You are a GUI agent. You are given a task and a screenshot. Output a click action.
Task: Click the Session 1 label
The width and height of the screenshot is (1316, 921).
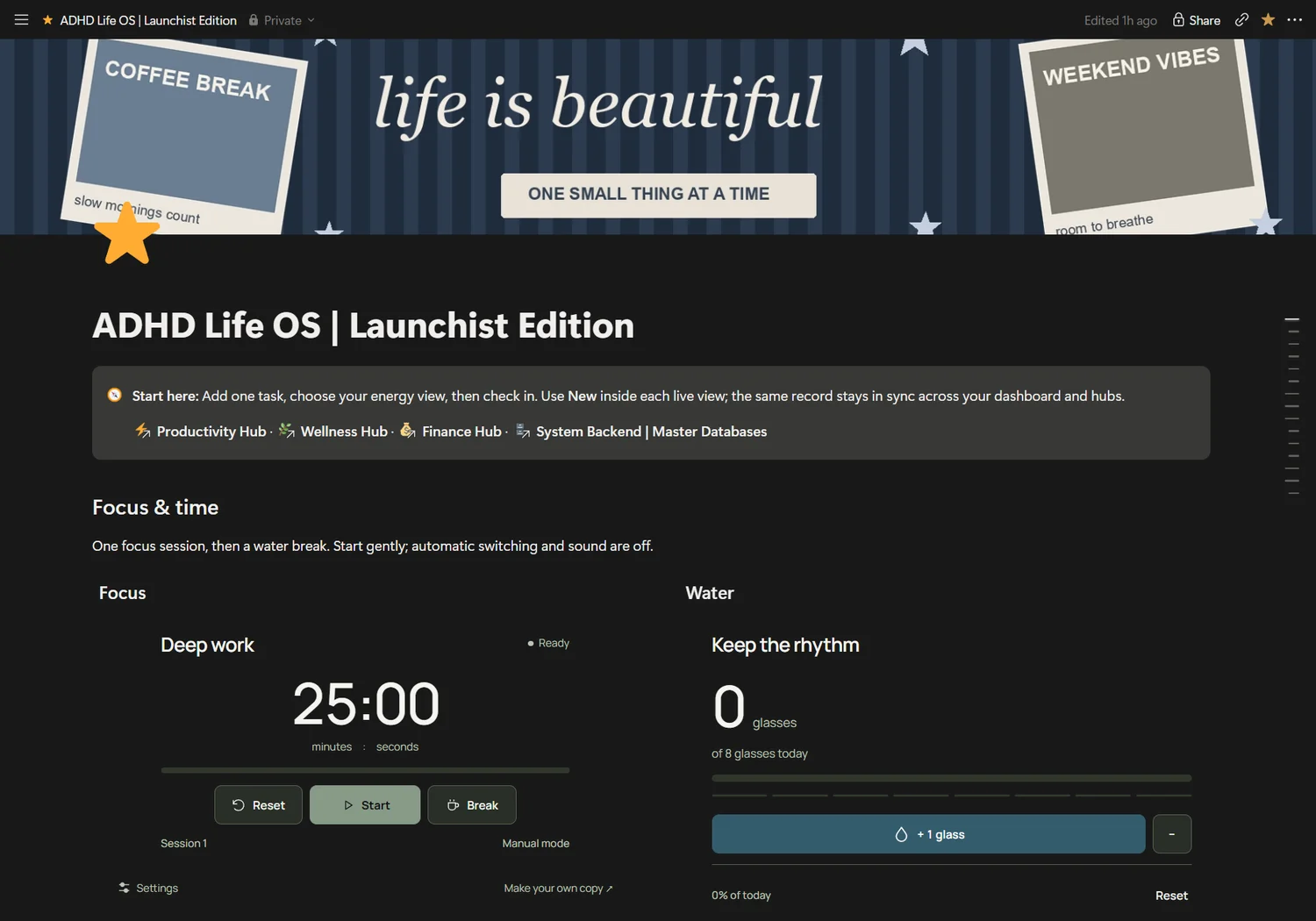183,843
